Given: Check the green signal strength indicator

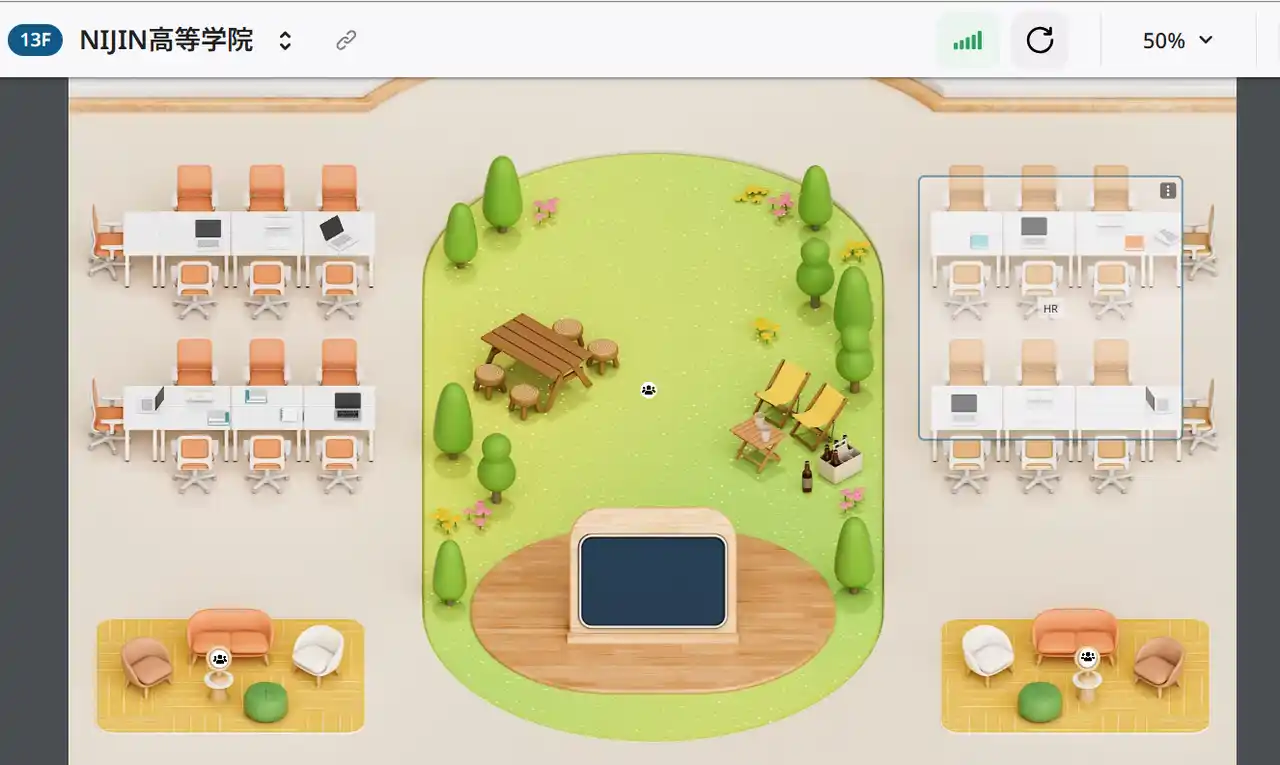Looking at the screenshot, I should [967, 40].
